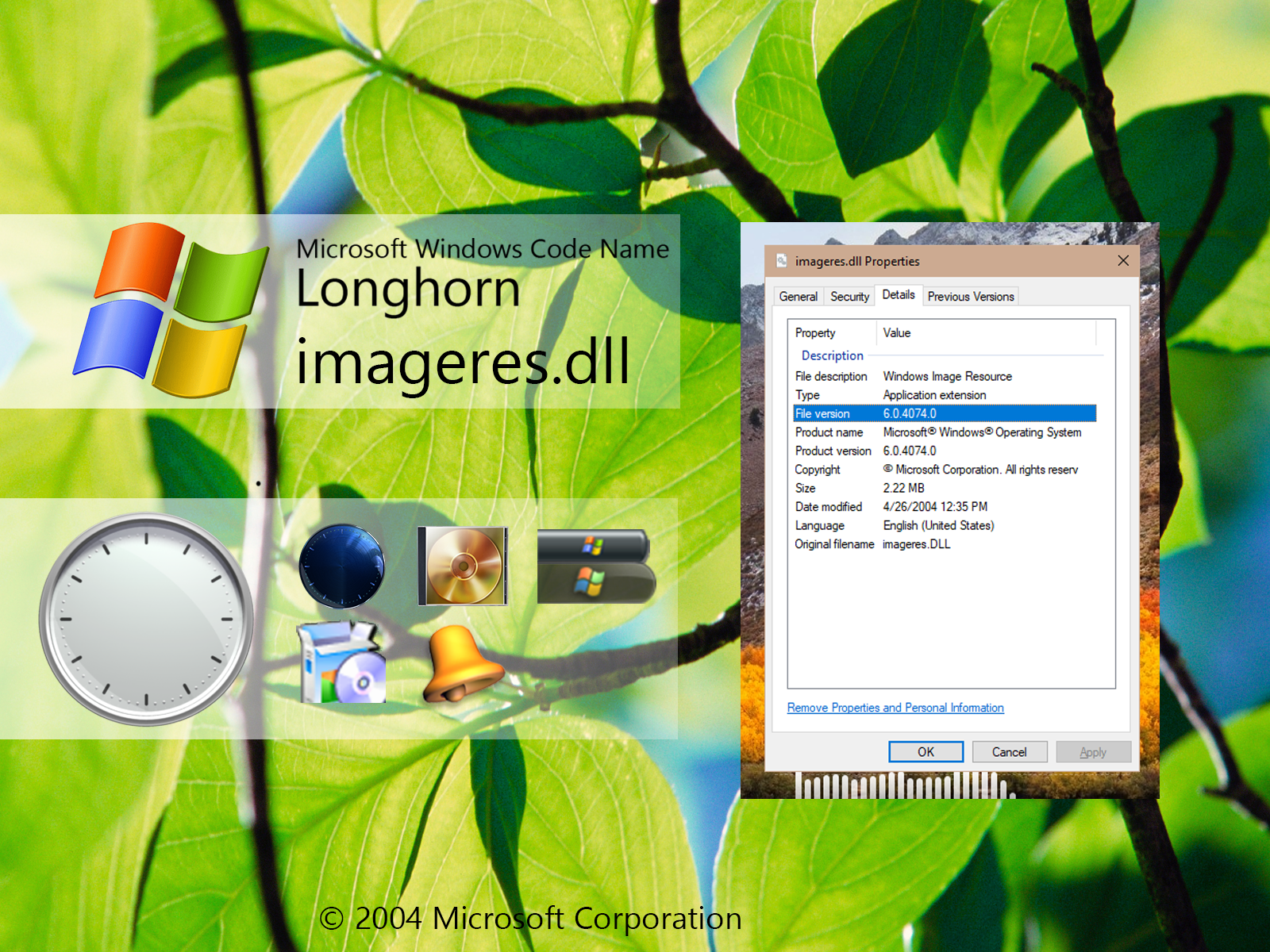
Task: Confirm with the OK button
Action: click(926, 752)
